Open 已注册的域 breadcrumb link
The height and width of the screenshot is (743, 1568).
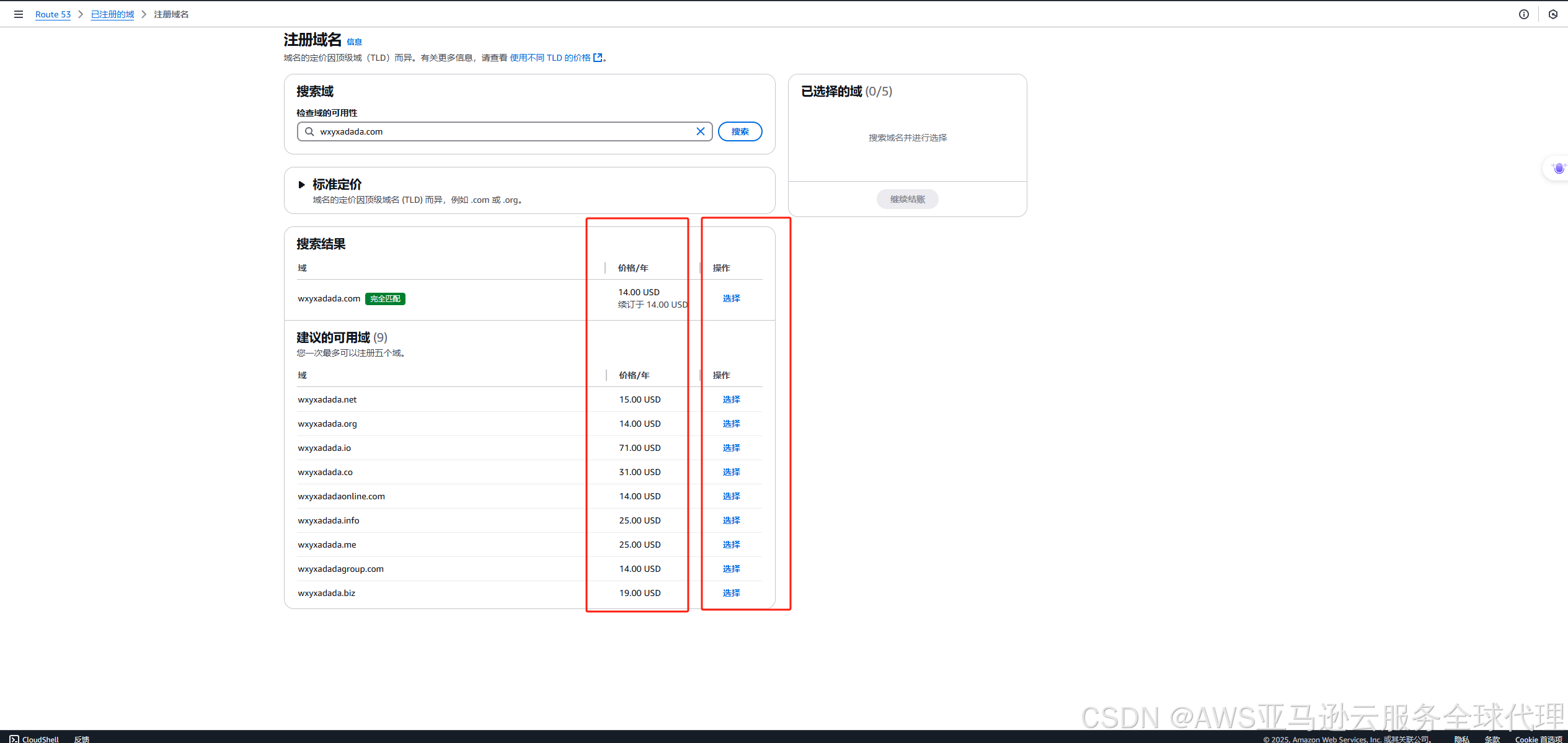[x=112, y=14]
